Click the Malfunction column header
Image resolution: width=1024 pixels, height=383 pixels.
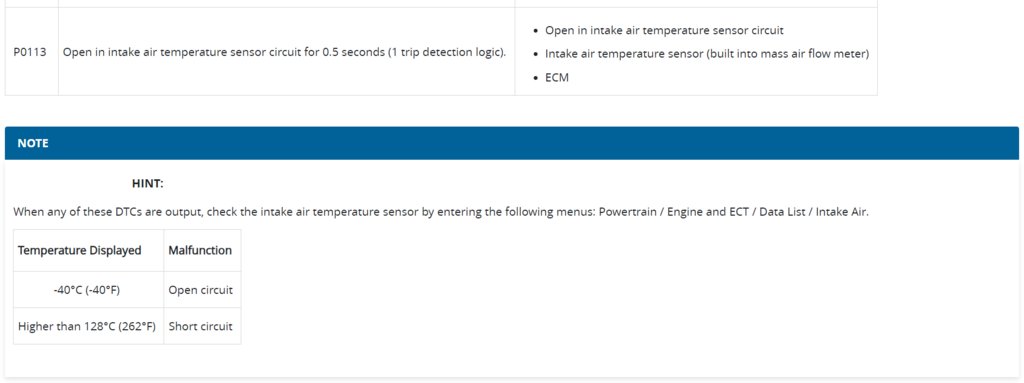(202, 250)
